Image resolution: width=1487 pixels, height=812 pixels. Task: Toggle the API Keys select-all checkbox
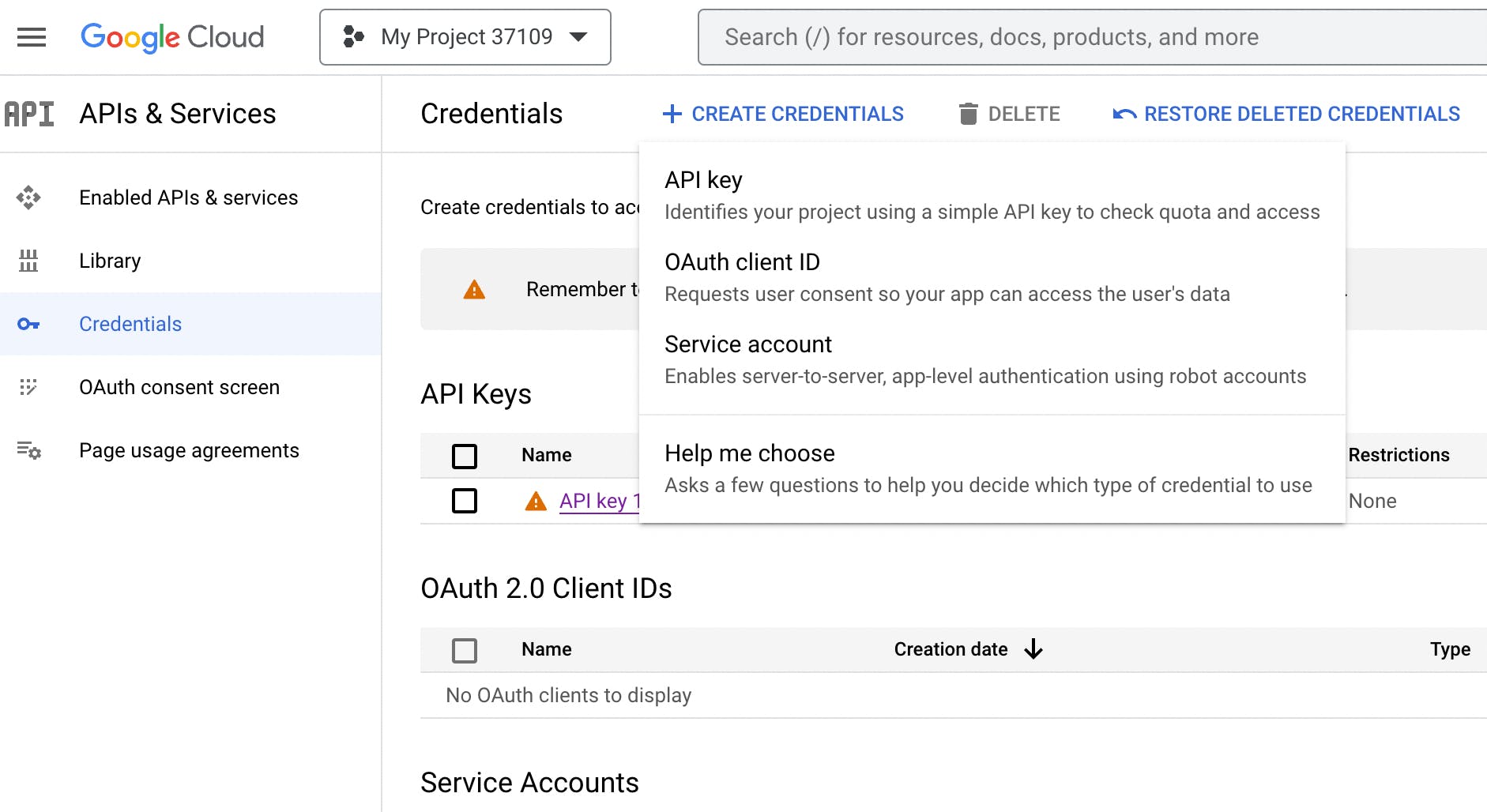[x=465, y=456]
